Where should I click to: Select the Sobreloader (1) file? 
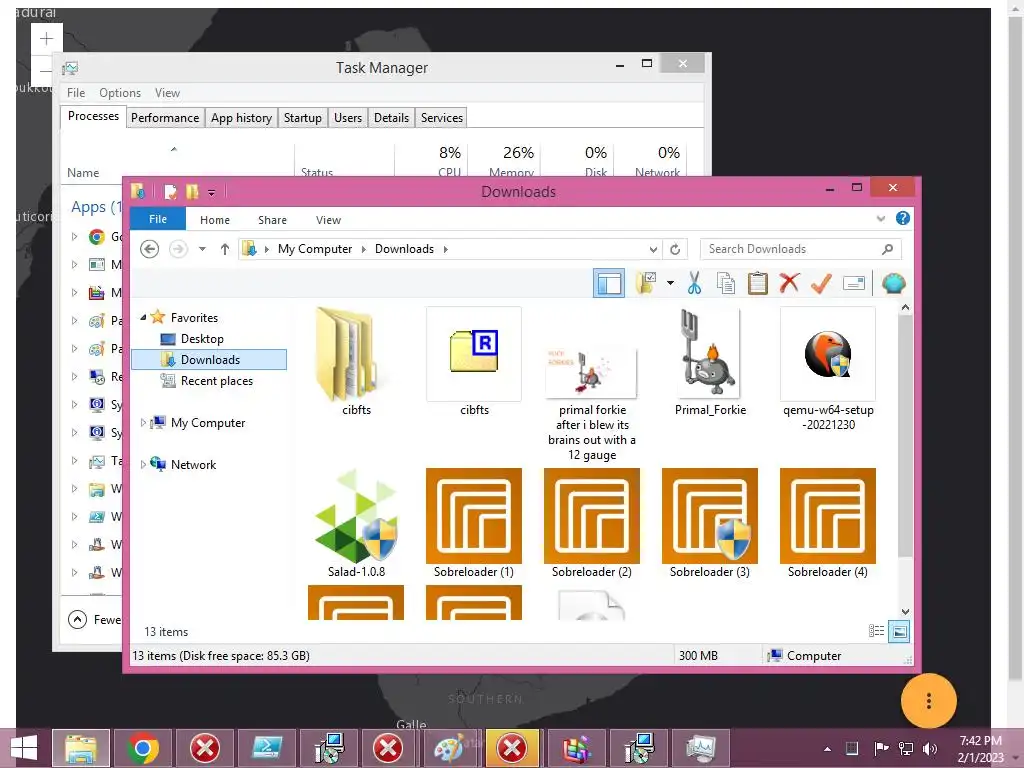click(474, 522)
